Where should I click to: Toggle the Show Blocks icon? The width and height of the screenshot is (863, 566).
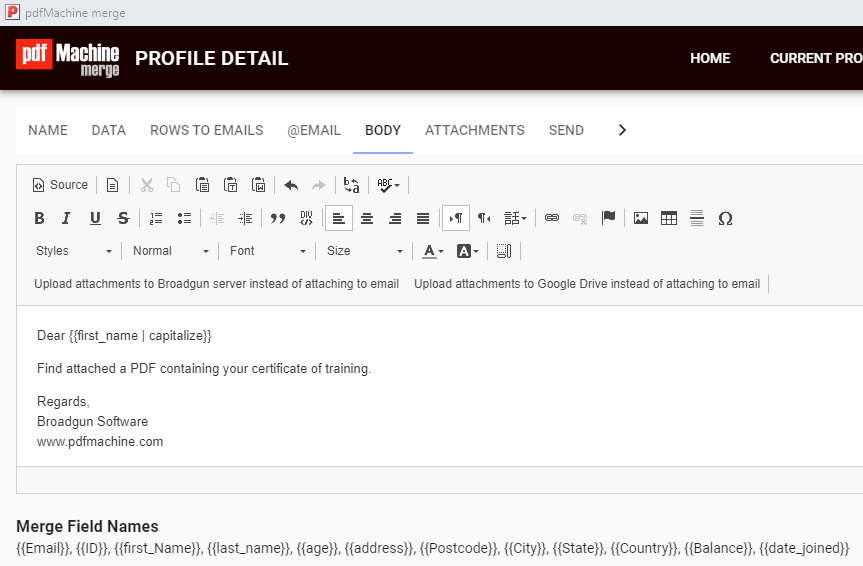point(504,251)
